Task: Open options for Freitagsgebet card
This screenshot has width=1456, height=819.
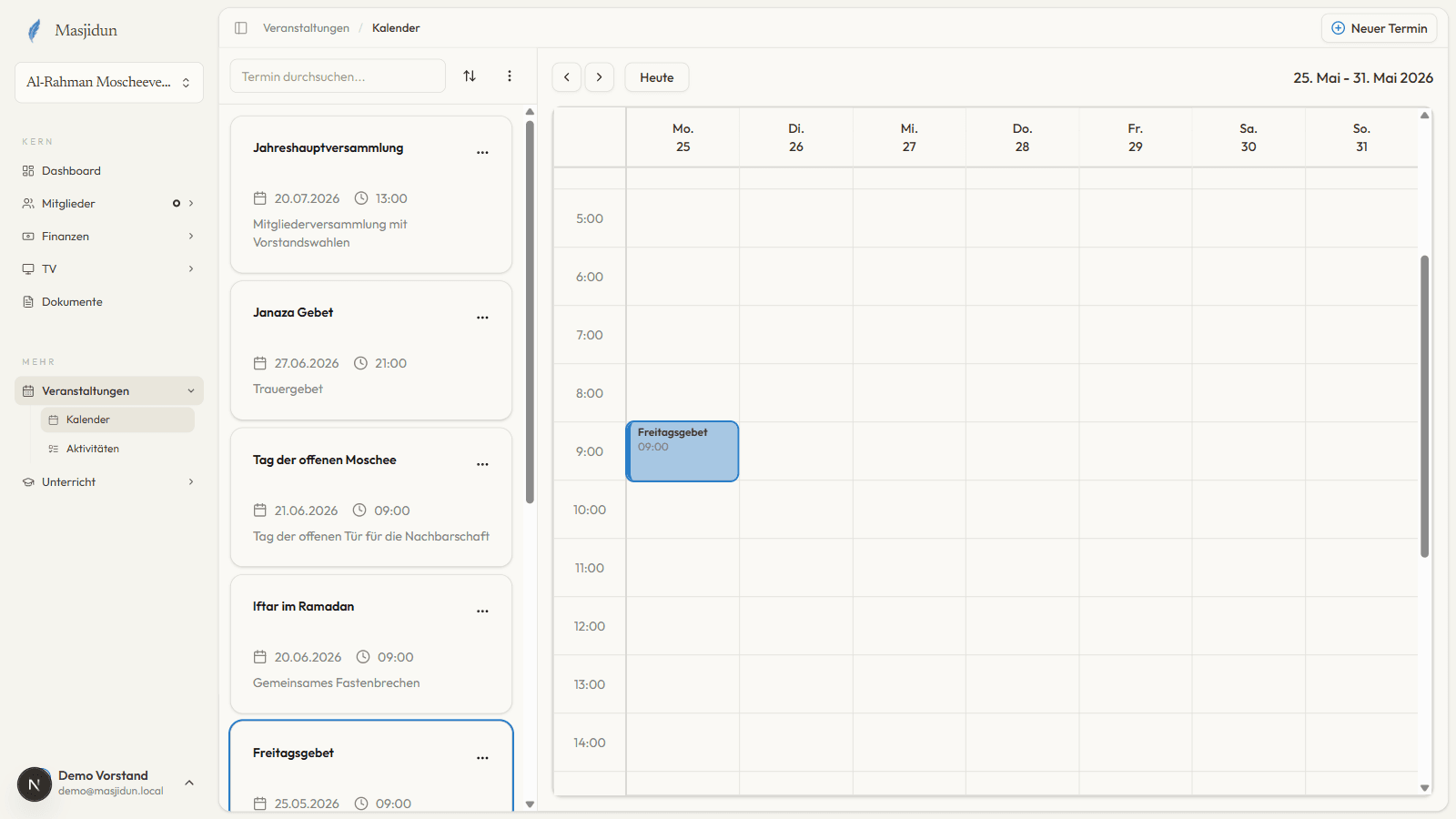Action: [482, 758]
